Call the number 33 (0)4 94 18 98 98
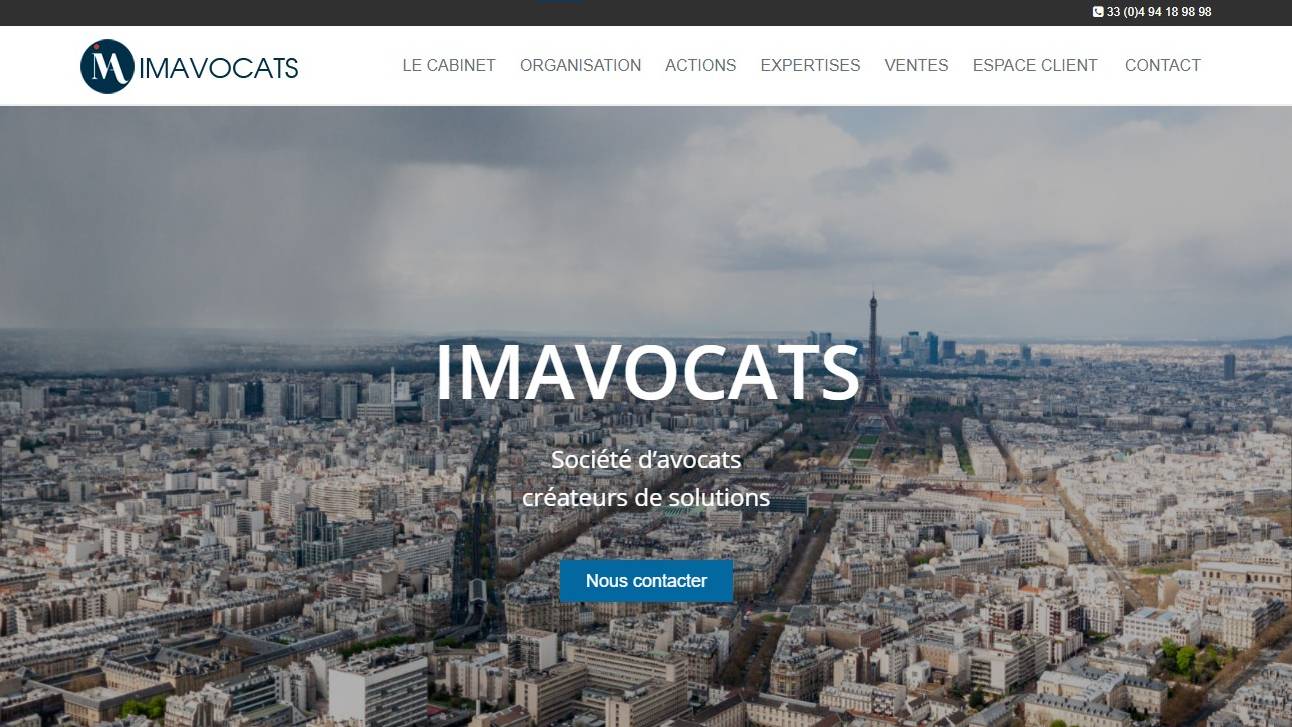 click(x=1159, y=12)
